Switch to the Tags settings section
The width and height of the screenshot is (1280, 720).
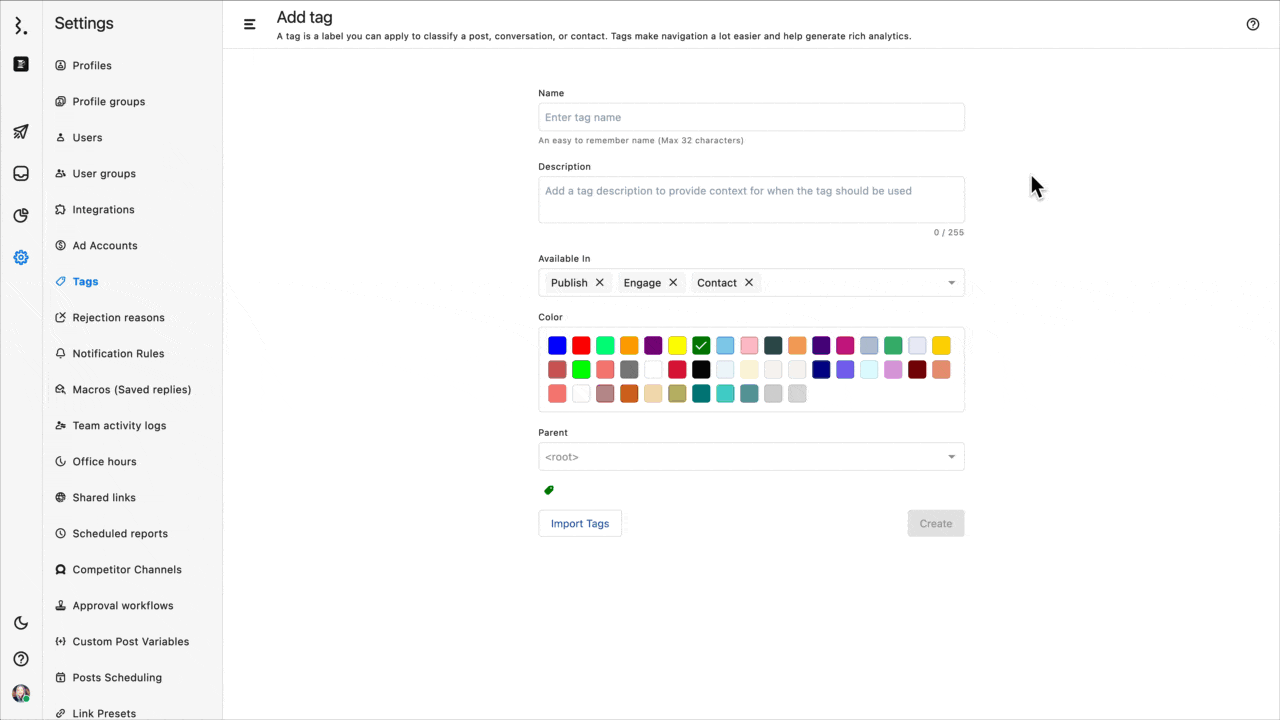(x=85, y=281)
